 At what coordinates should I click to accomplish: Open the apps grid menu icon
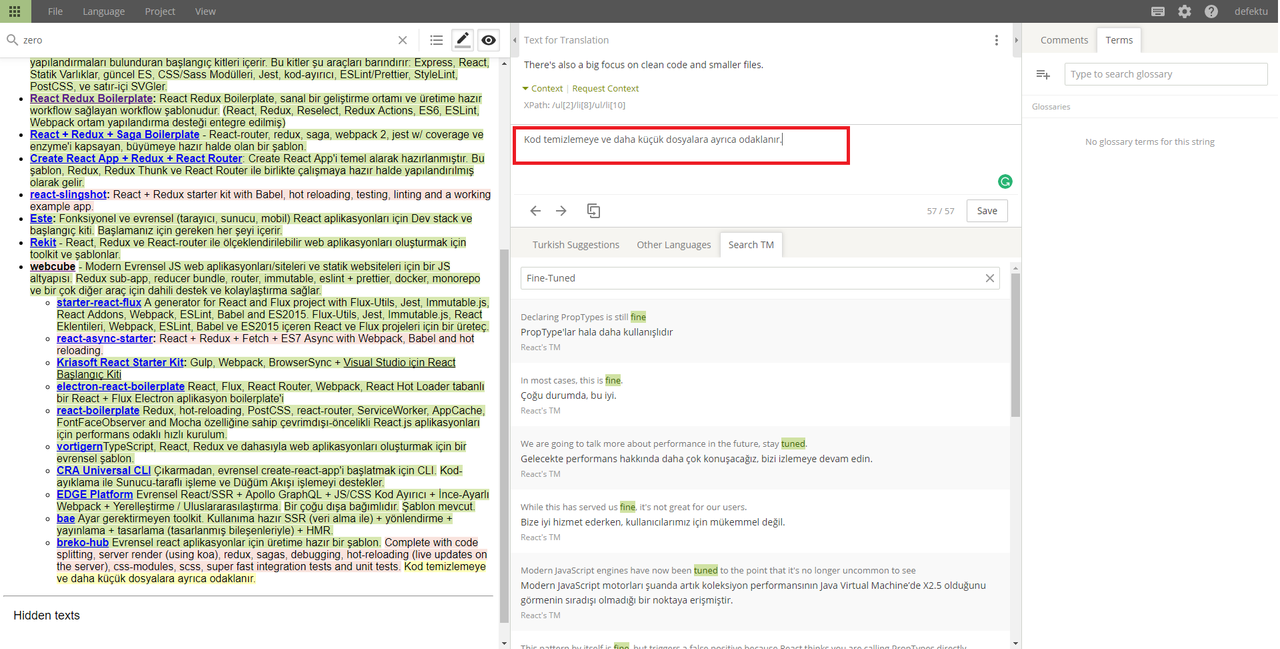point(14,11)
